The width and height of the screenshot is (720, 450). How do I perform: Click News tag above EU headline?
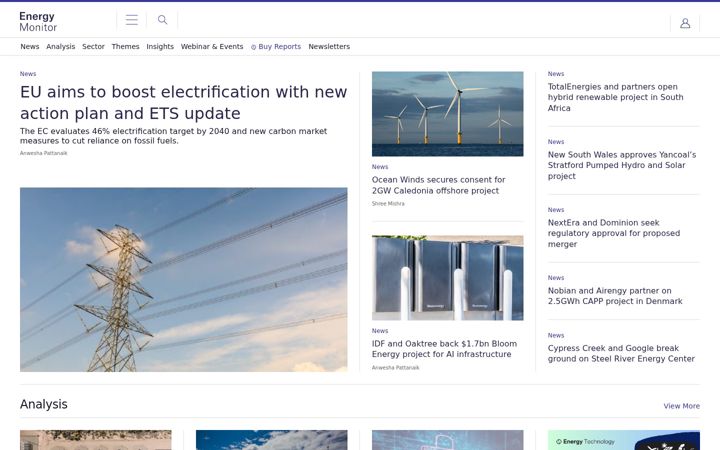[28, 73]
